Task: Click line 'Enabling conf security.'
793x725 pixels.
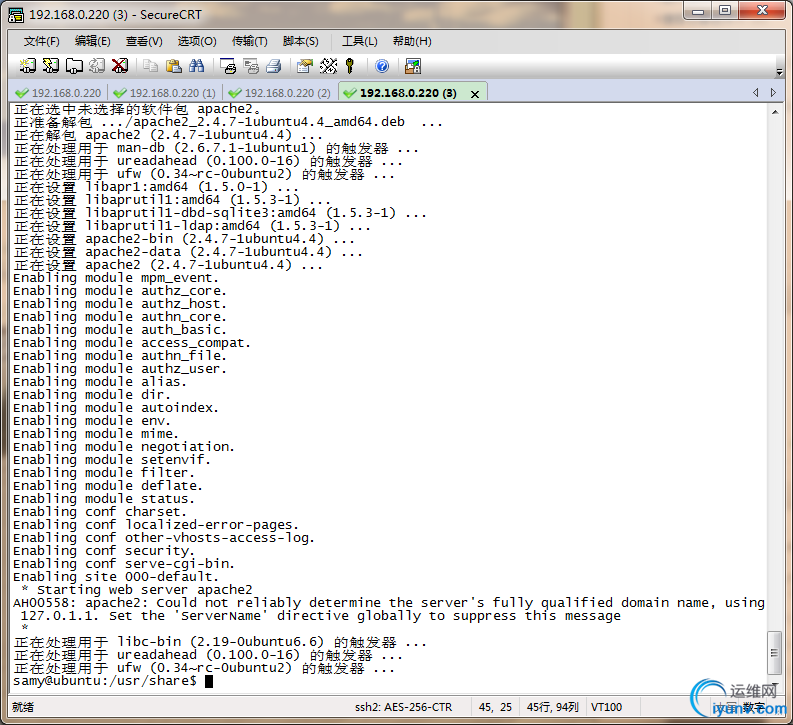Action: point(104,551)
